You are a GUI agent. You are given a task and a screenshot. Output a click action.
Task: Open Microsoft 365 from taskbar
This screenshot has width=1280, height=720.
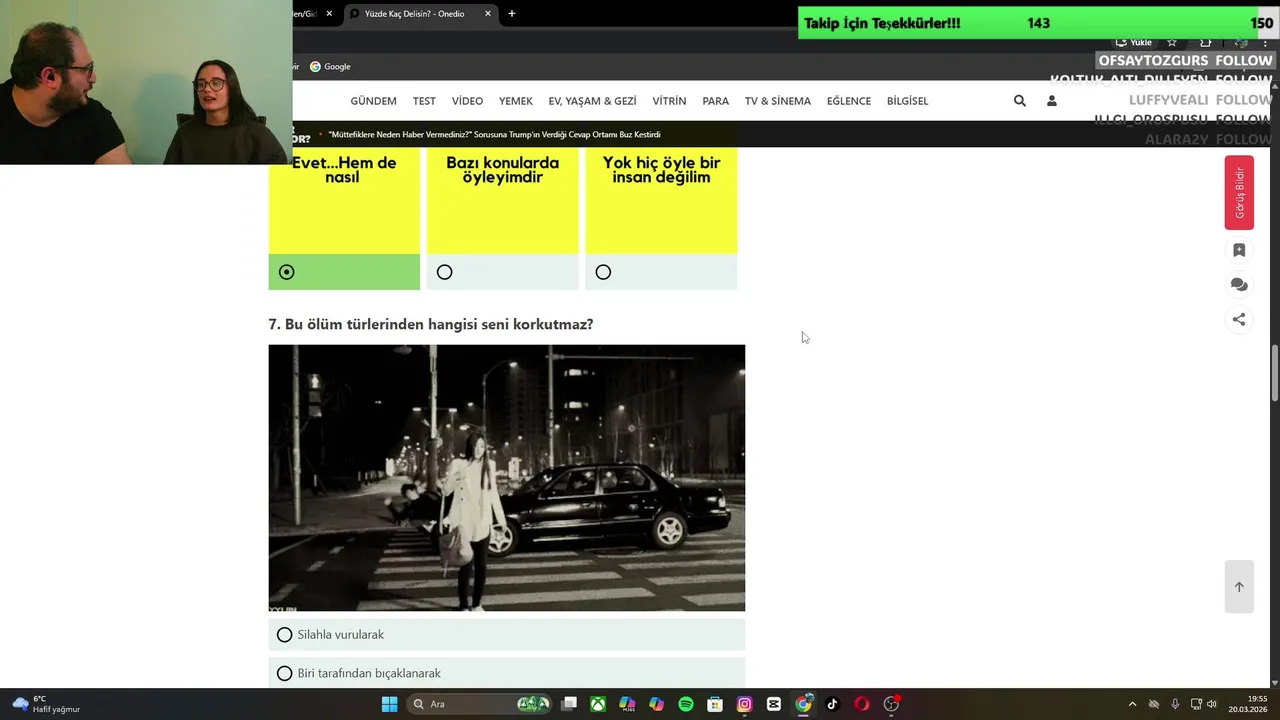627,704
